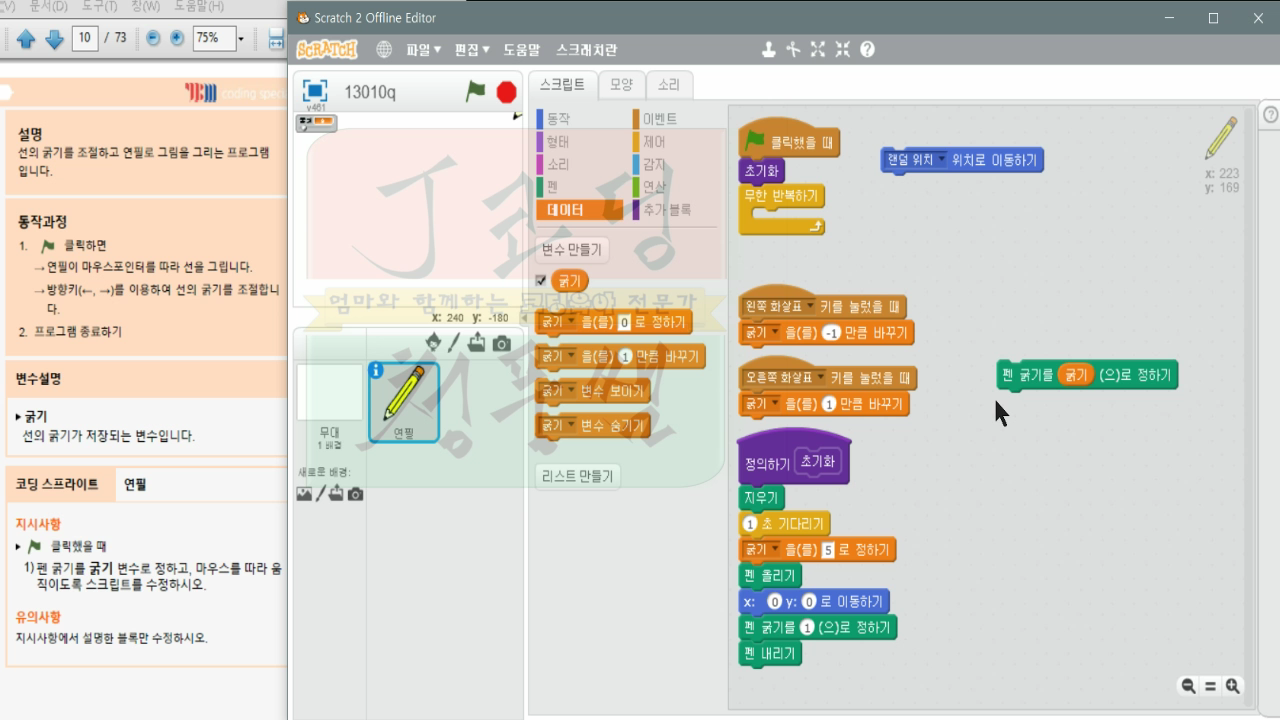This screenshot has width=1280, height=720.
Task: Switch to the 스크립트 tab
Action: [562, 85]
